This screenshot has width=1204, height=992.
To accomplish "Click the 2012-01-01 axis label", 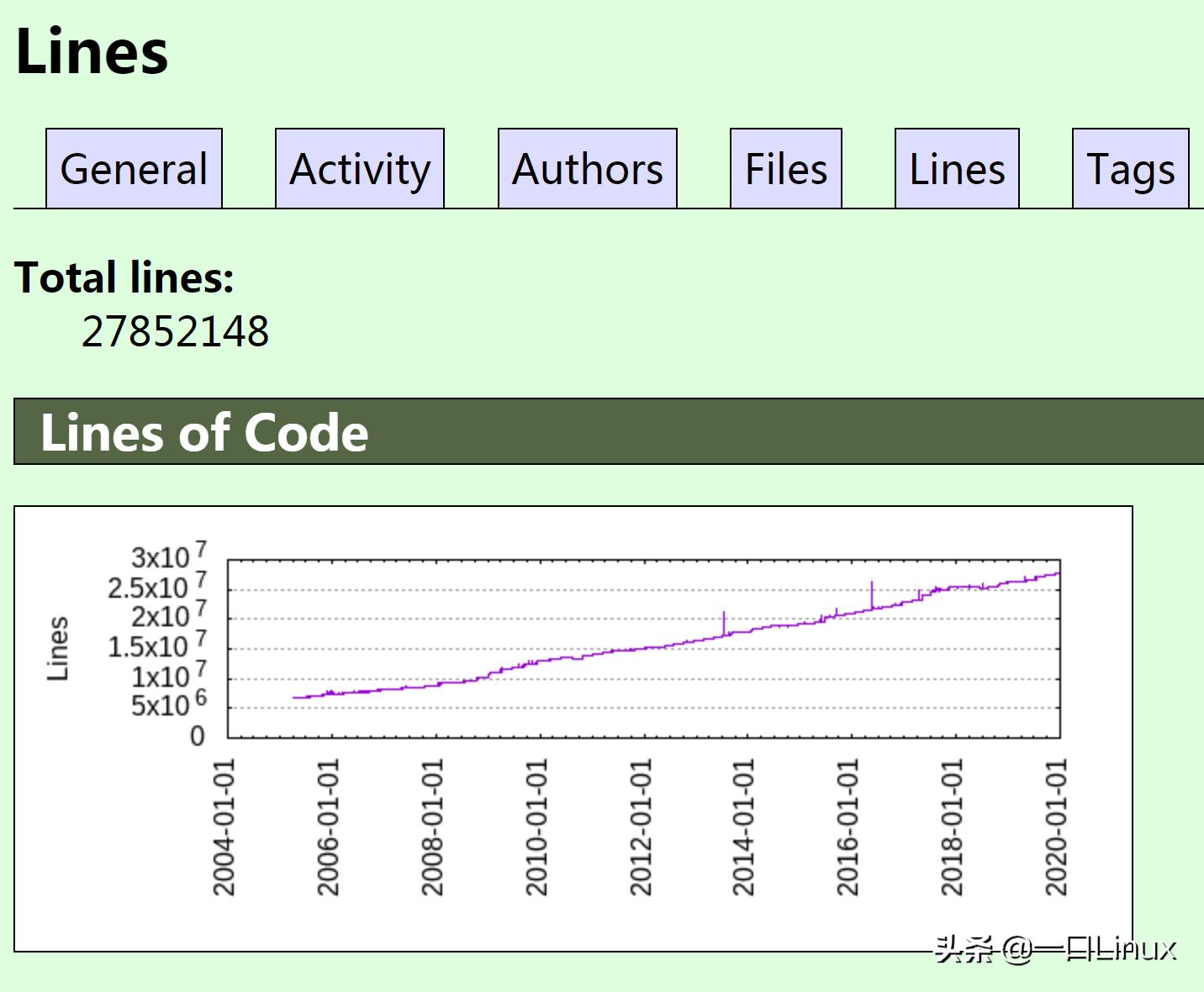I will pos(640,827).
